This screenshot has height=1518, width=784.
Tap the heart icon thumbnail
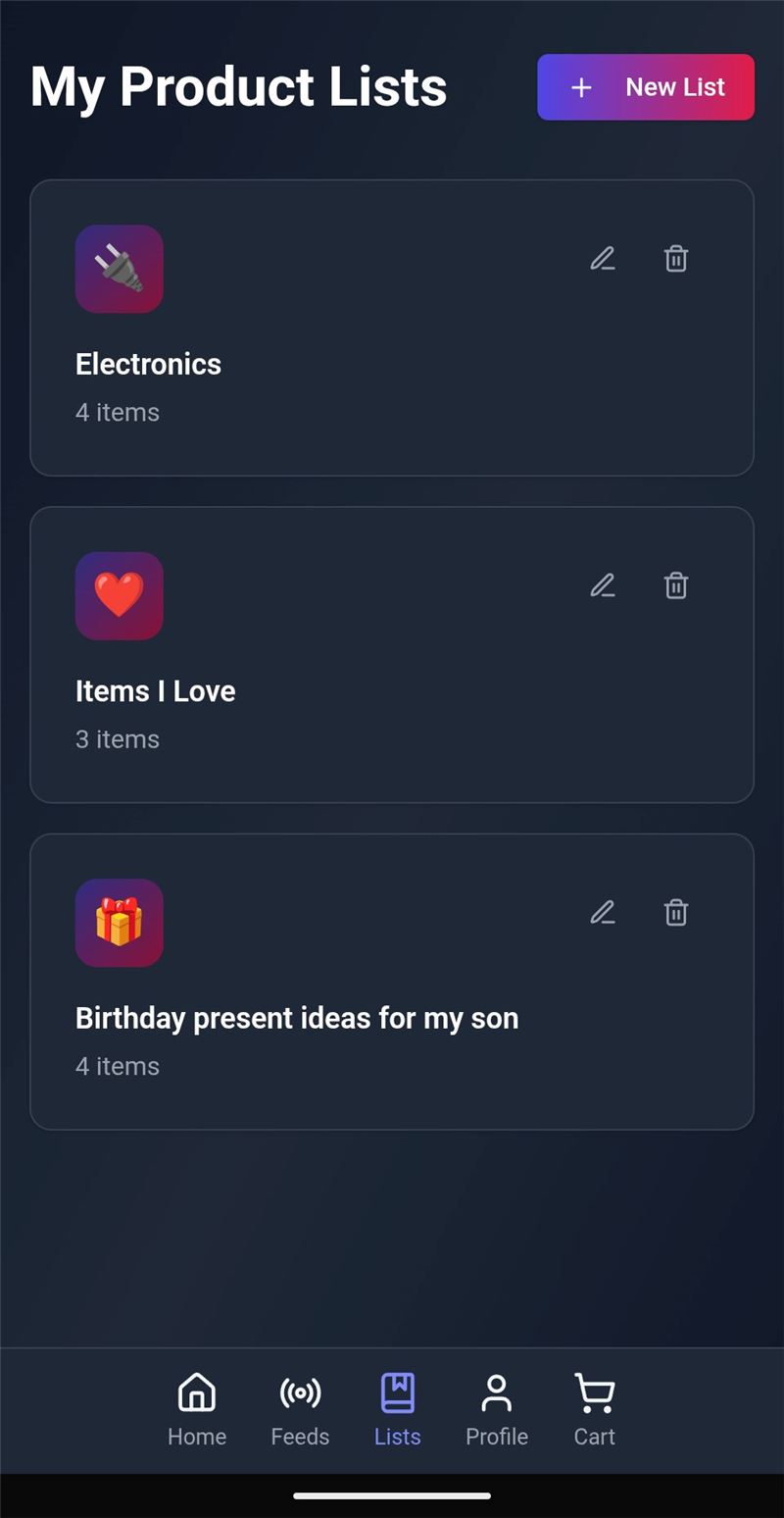[x=120, y=596]
